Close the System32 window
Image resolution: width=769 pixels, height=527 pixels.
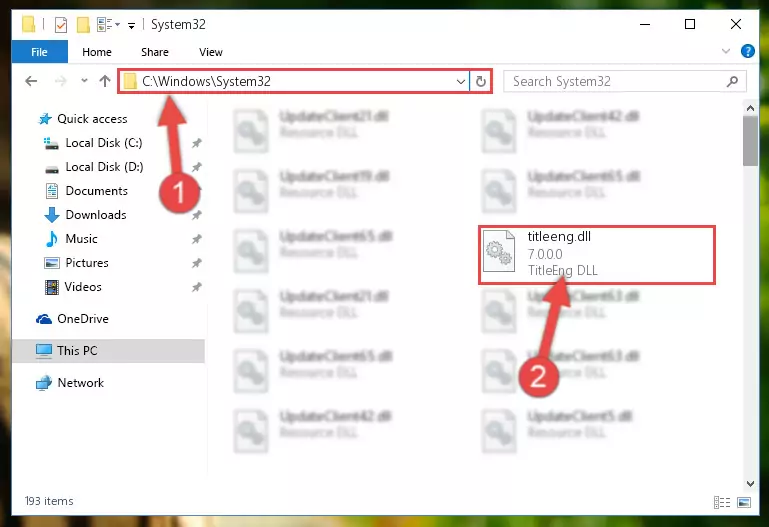click(x=736, y=24)
